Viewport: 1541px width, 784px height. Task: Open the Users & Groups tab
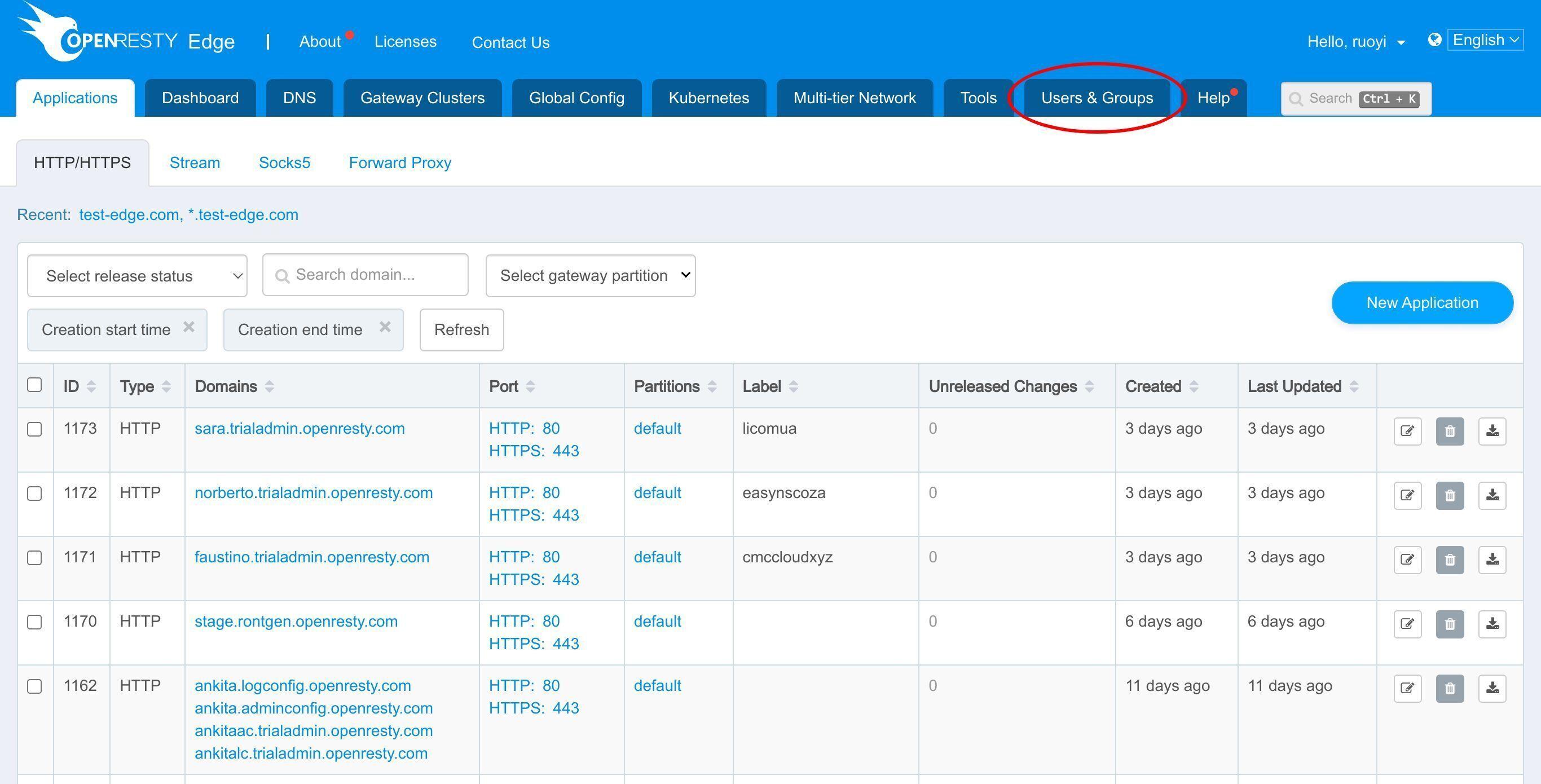tap(1097, 98)
